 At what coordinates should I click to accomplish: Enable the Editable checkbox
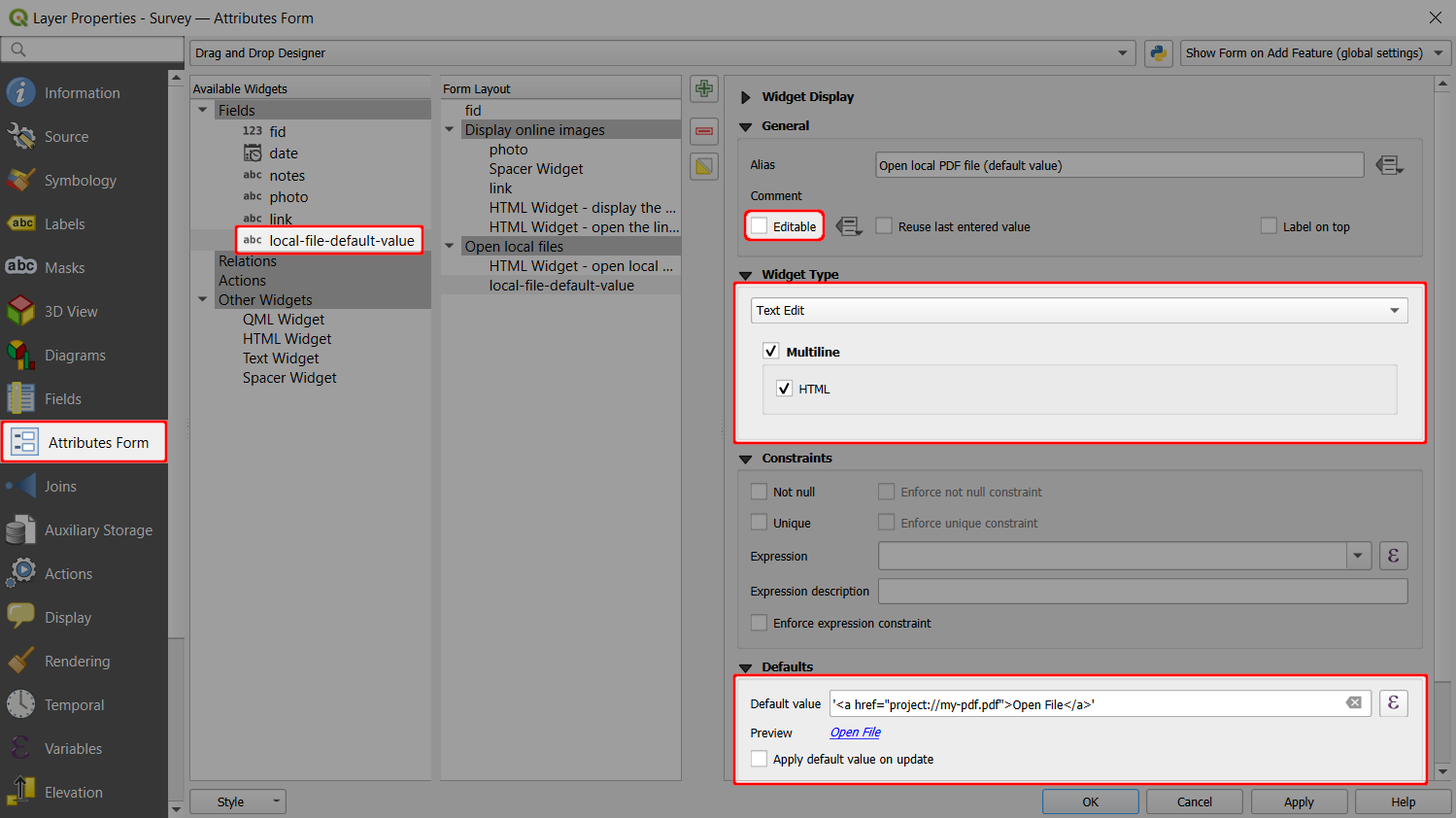(x=758, y=225)
